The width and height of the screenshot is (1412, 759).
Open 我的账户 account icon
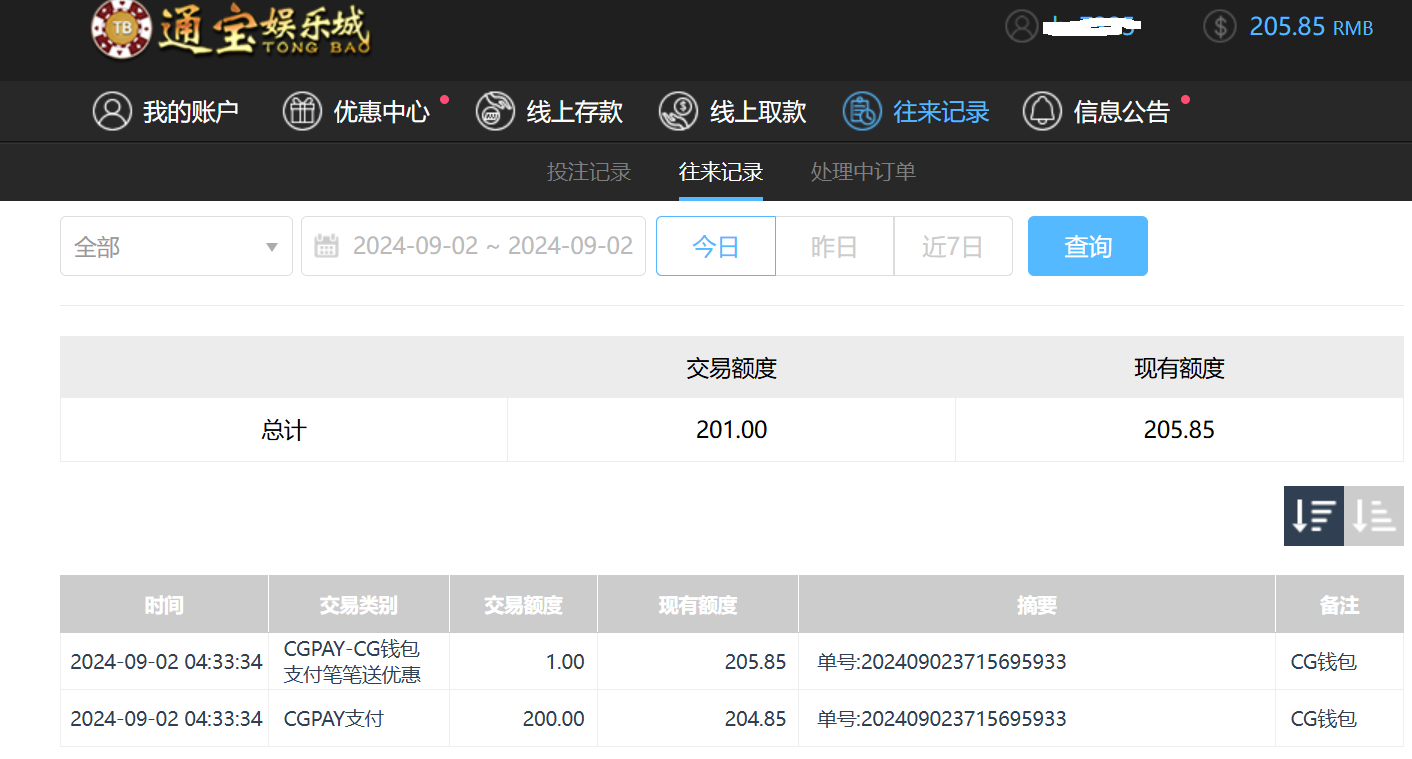point(112,111)
